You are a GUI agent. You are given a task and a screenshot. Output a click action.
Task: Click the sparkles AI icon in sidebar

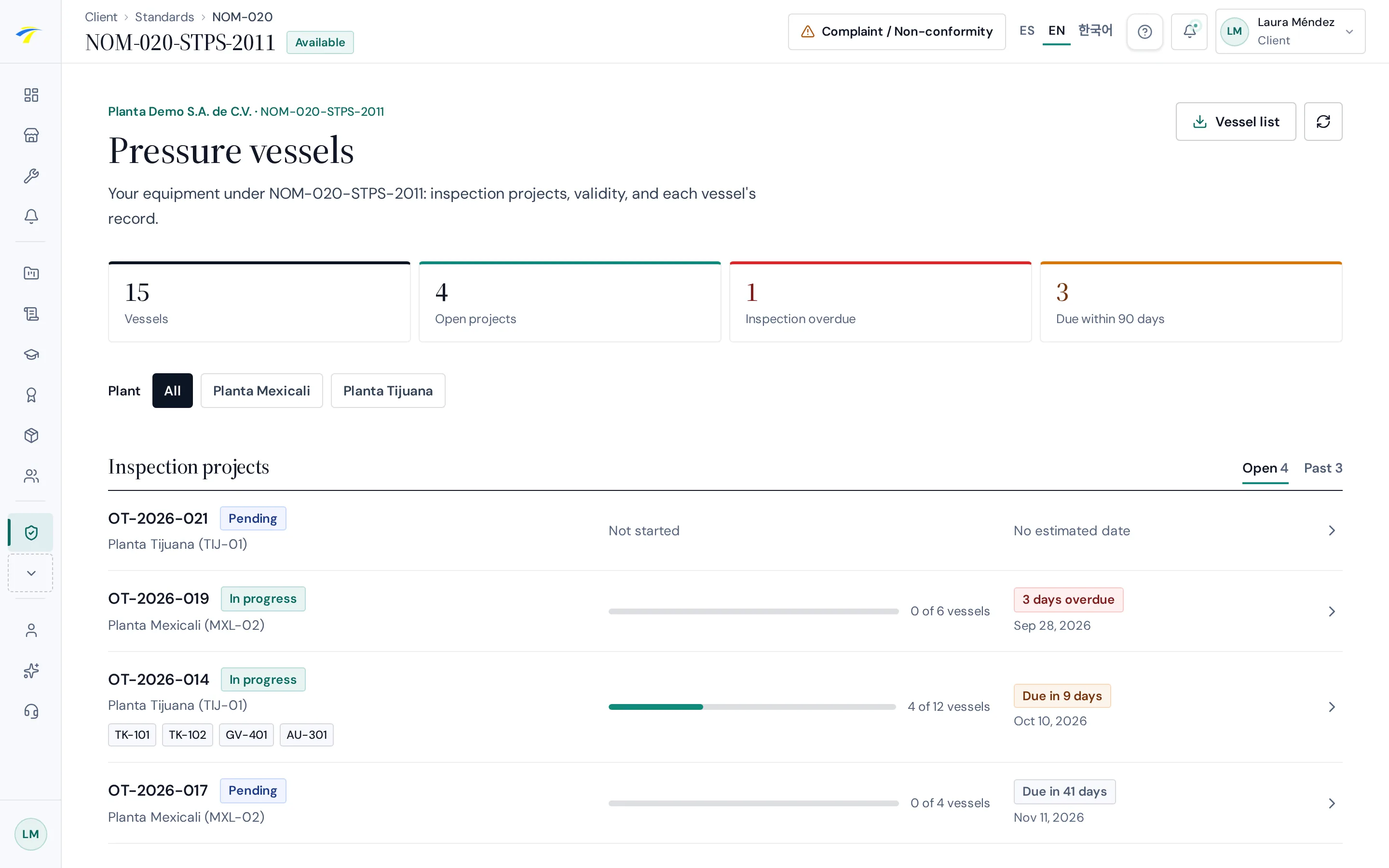(x=31, y=670)
